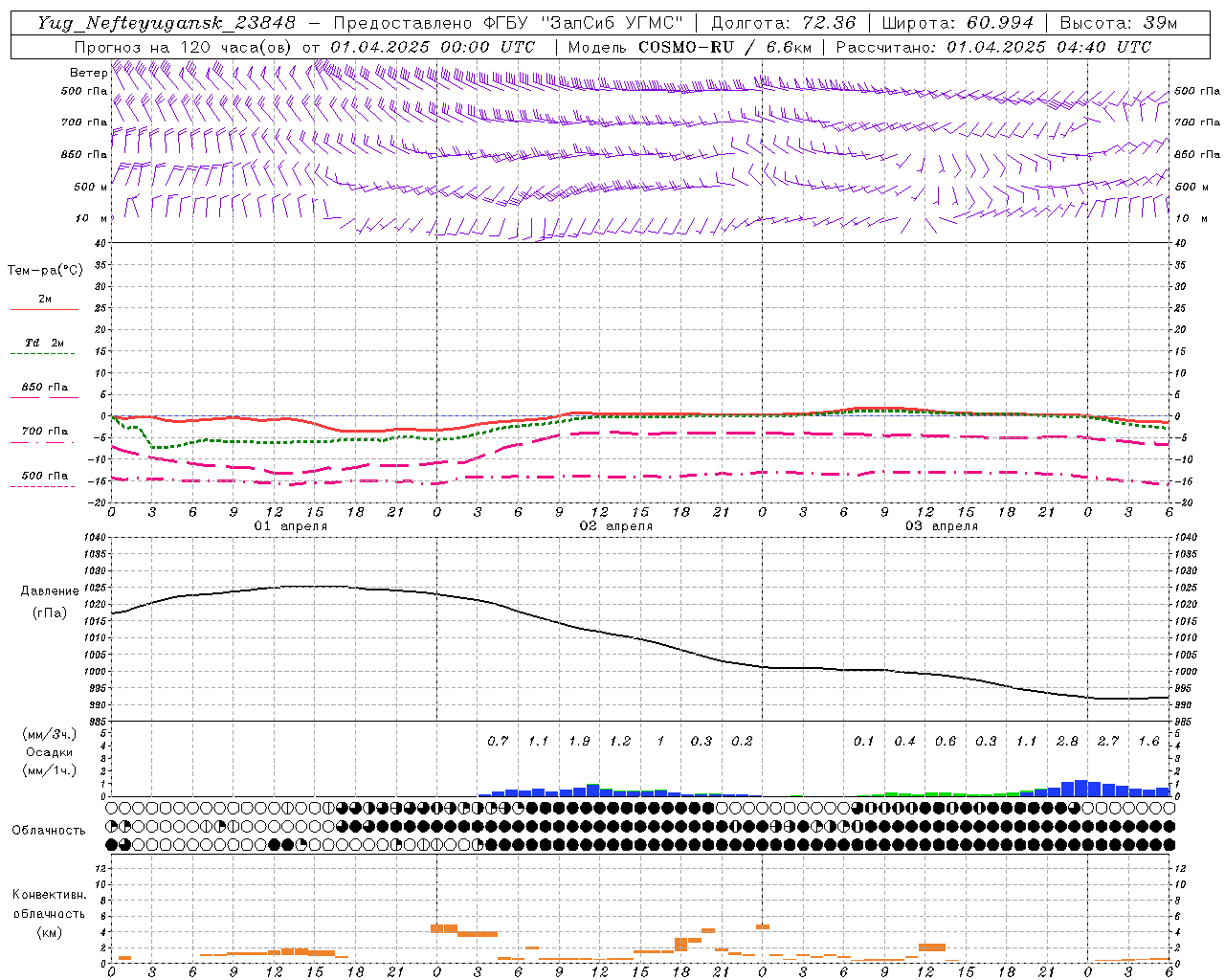Click the longitude value Долгота: 72.36
Viewport: 1225px width, 980px height.
(784, 23)
